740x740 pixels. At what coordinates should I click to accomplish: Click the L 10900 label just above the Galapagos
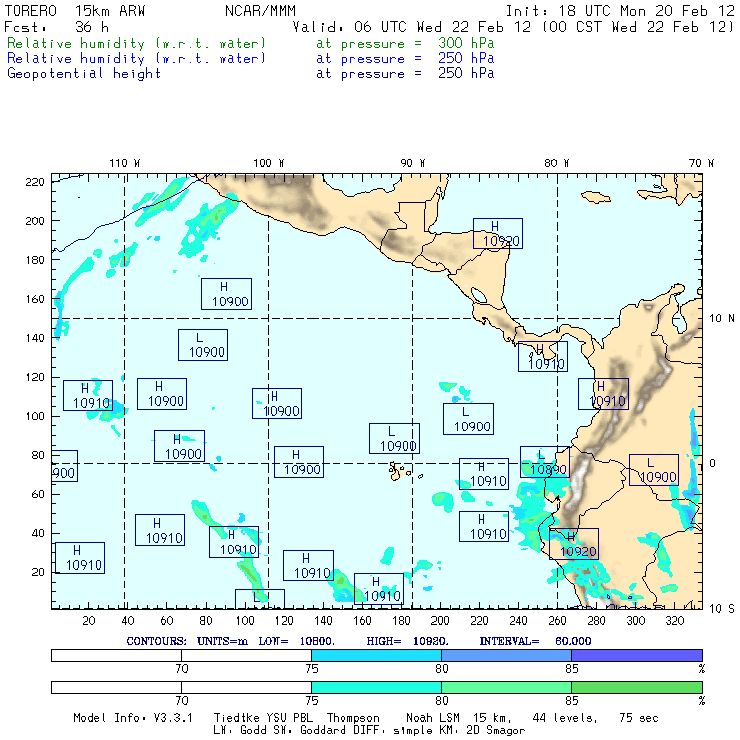[x=394, y=438]
